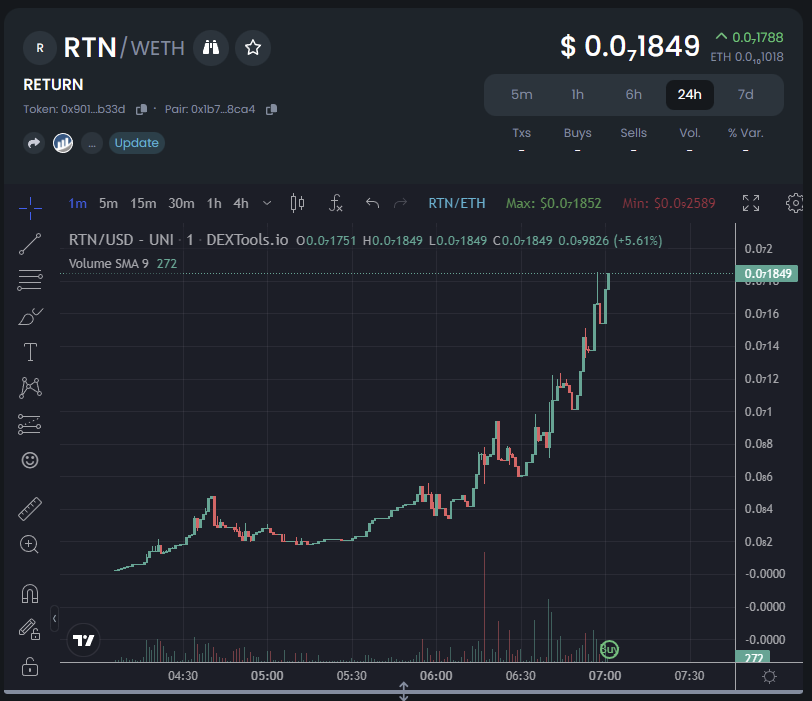
Task: Click the share arrow icon
Action: (34, 143)
